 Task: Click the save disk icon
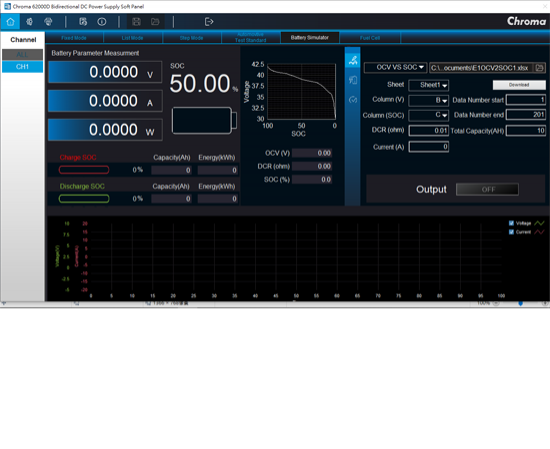tap(136, 22)
